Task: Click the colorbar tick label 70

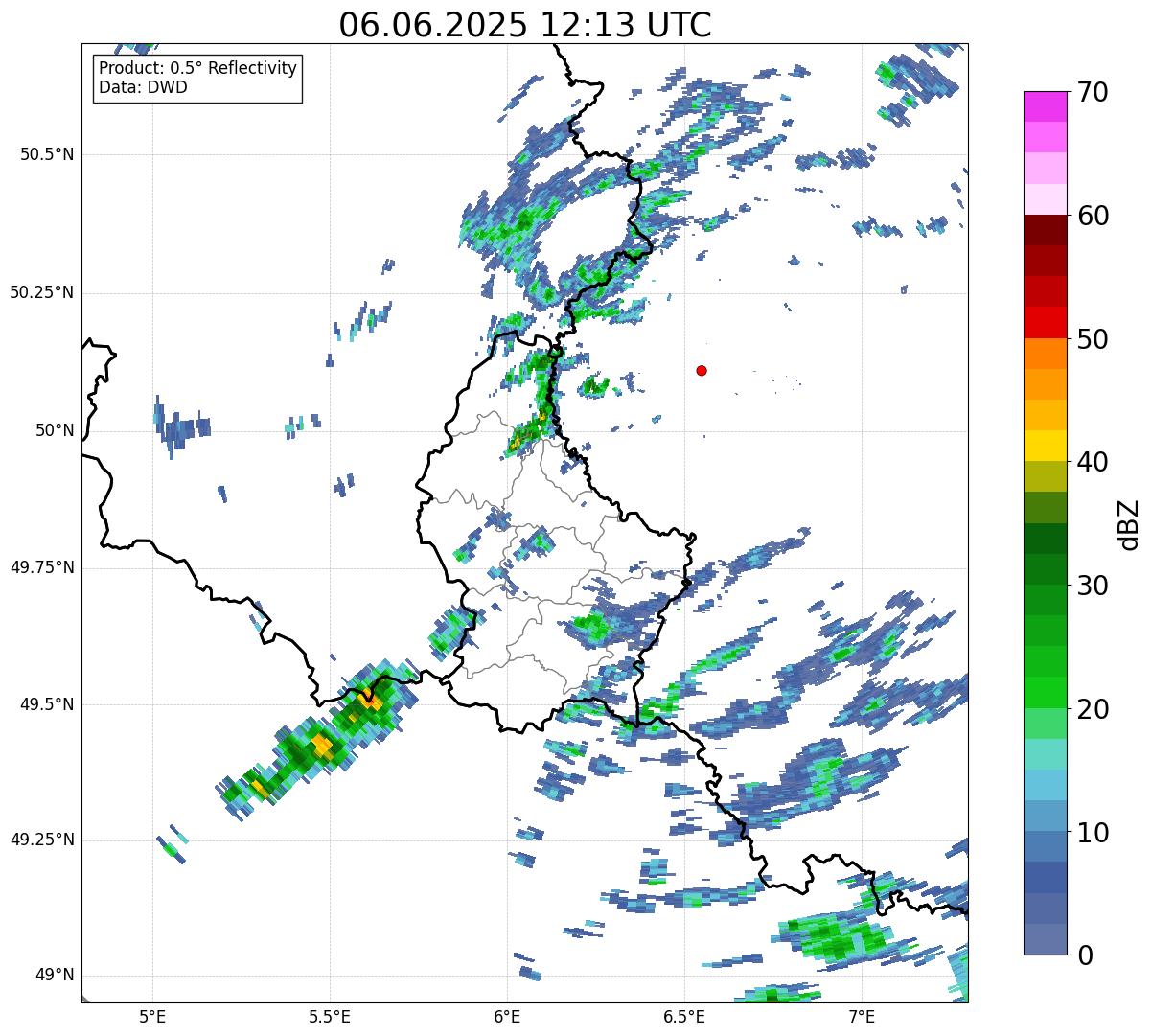Action: [x=1092, y=92]
